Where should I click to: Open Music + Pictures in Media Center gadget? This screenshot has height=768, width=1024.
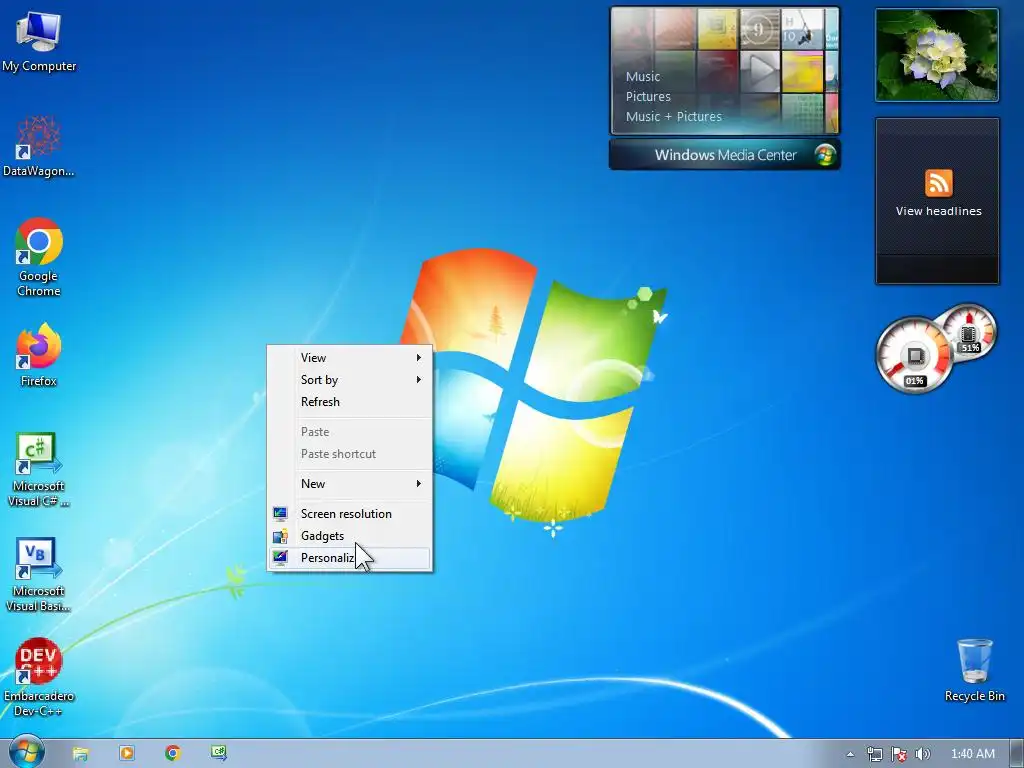pos(673,117)
